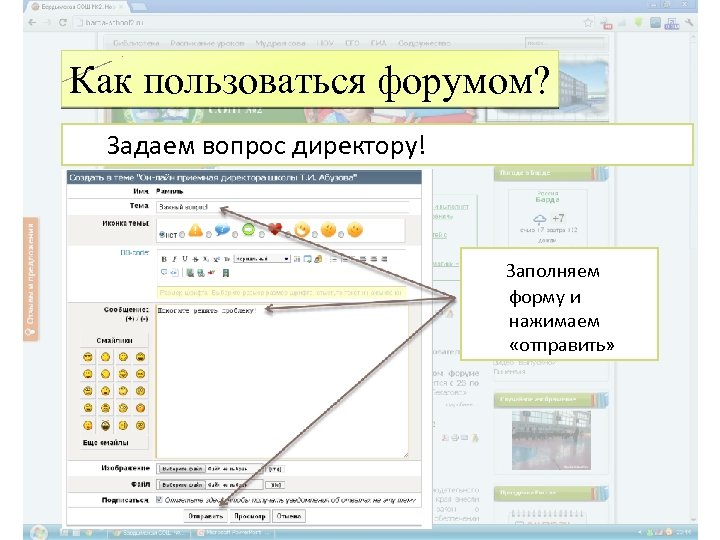The image size is (720, 540).
Task: Select the radio button for the red heart icon
Action: pos(262,235)
